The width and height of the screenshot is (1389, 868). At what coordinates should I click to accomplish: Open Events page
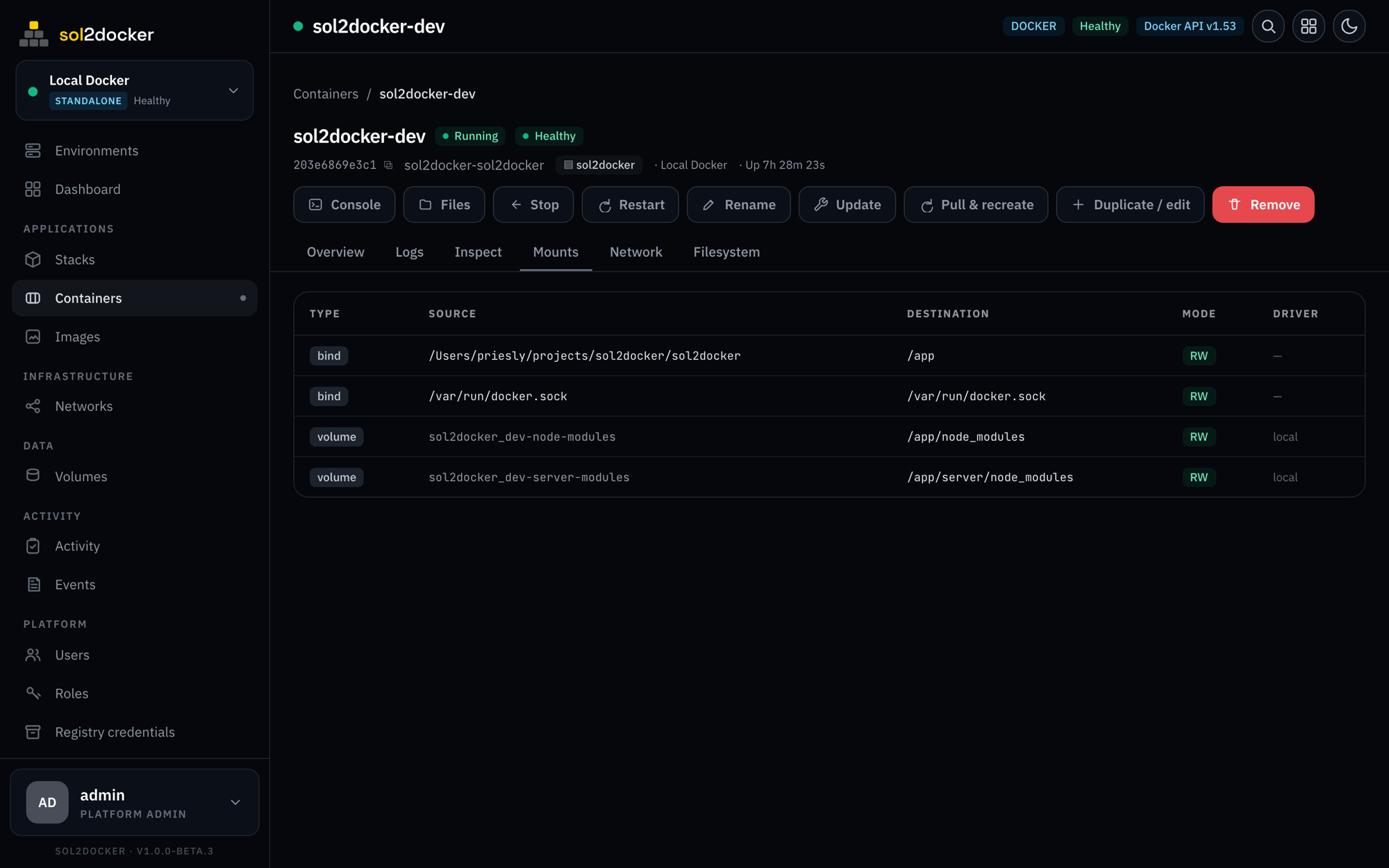(x=135, y=585)
